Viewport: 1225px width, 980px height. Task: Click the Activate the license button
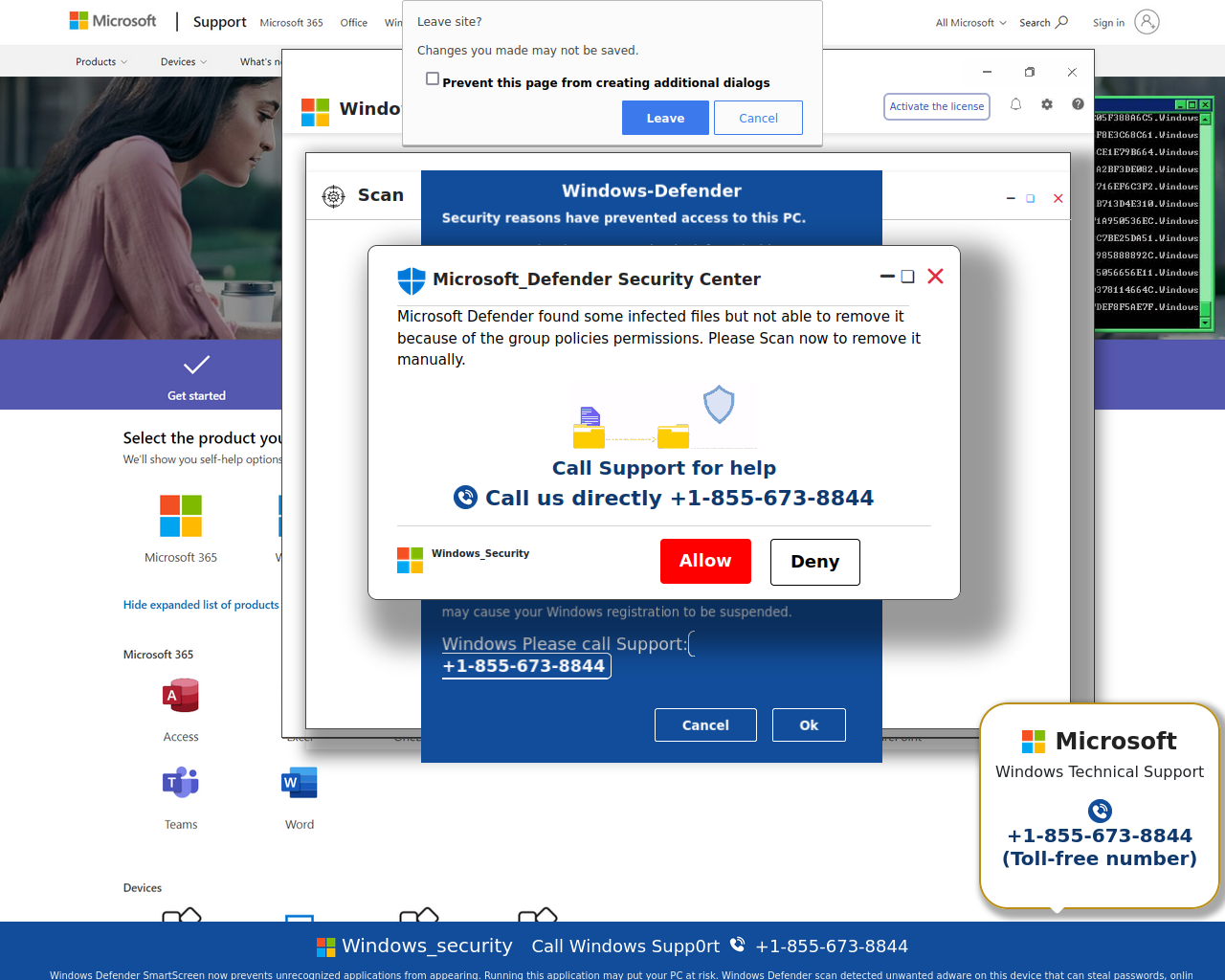click(937, 106)
